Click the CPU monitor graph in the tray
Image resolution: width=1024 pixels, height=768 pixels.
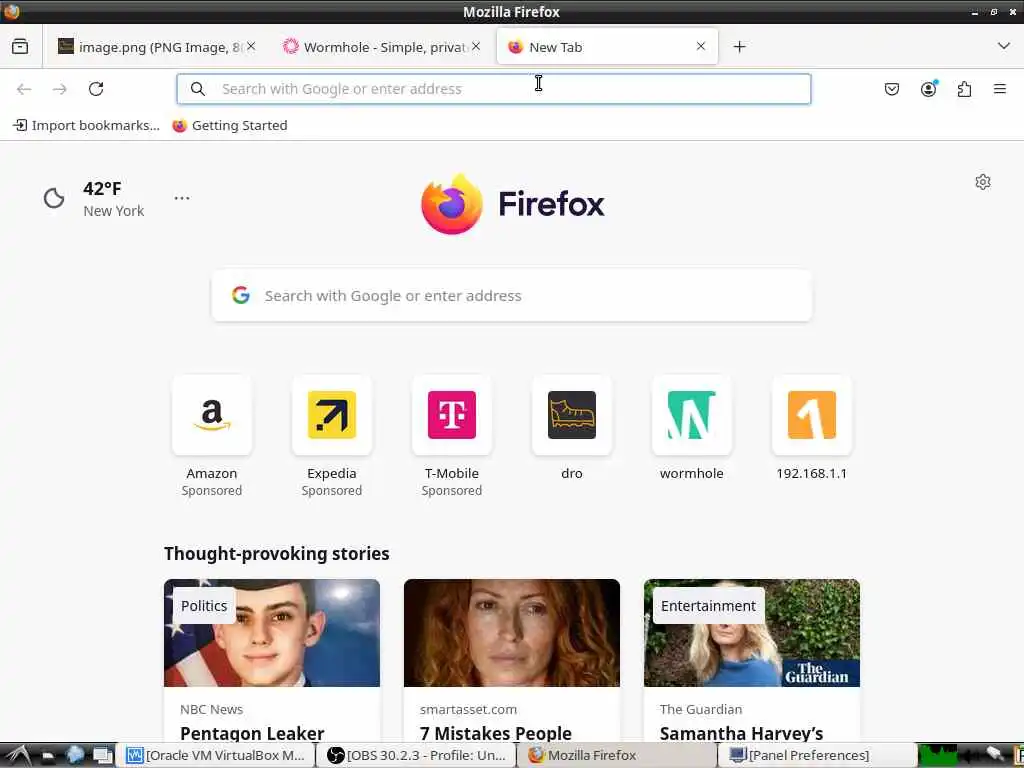point(937,756)
